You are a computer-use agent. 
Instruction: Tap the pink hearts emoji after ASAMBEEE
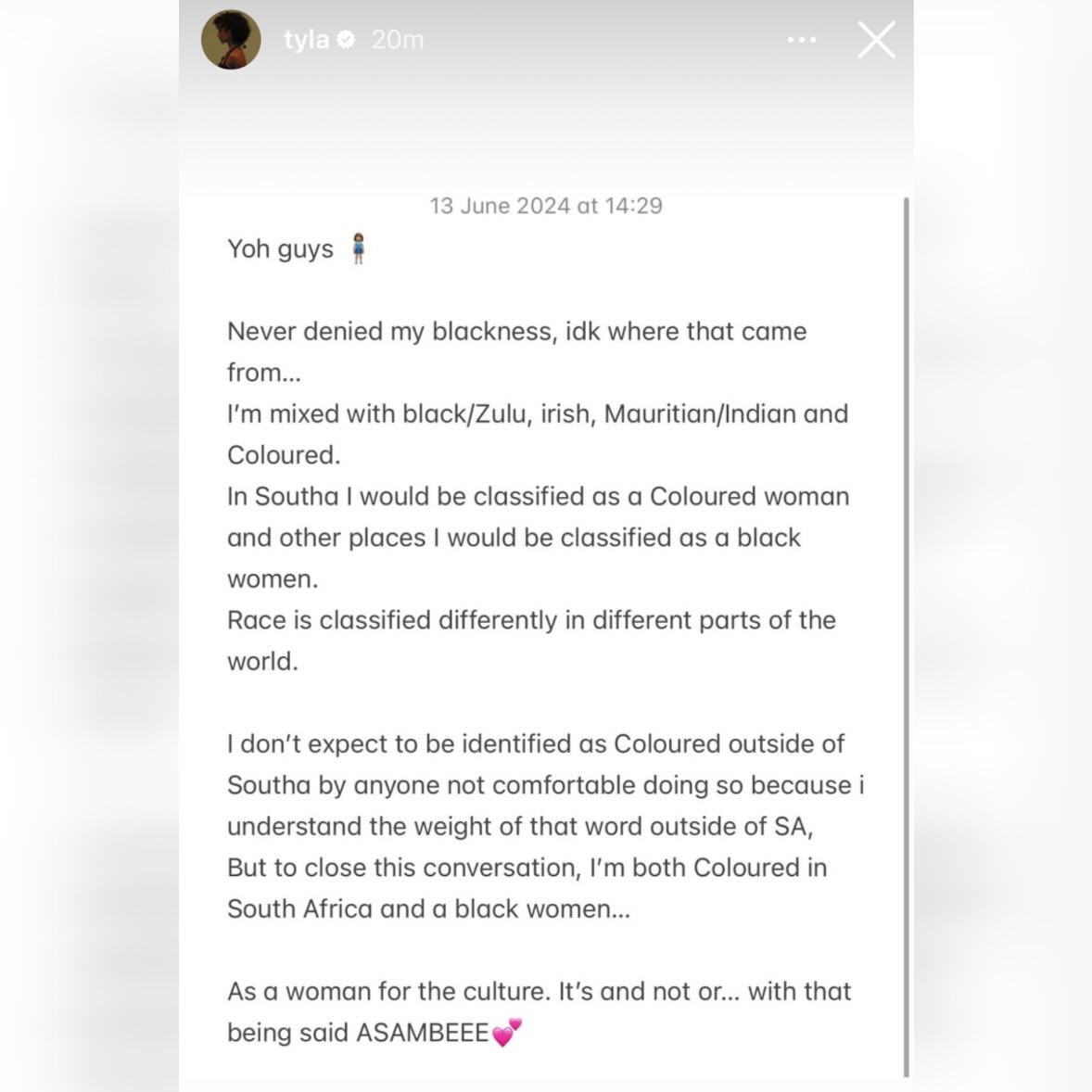tap(507, 1032)
